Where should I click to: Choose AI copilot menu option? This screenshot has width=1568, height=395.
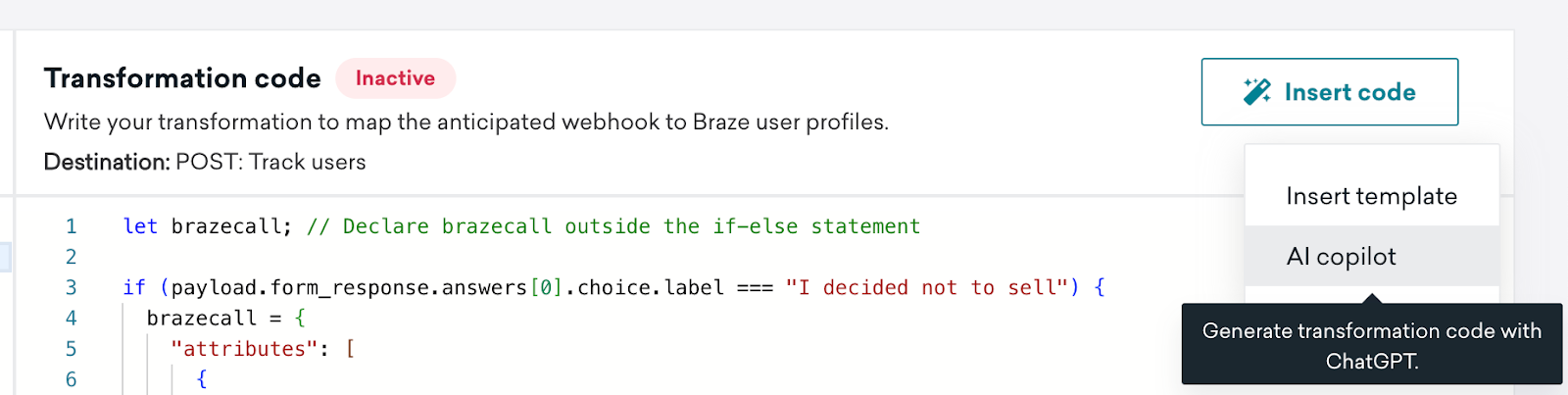pyautogui.click(x=1372, y=257)
